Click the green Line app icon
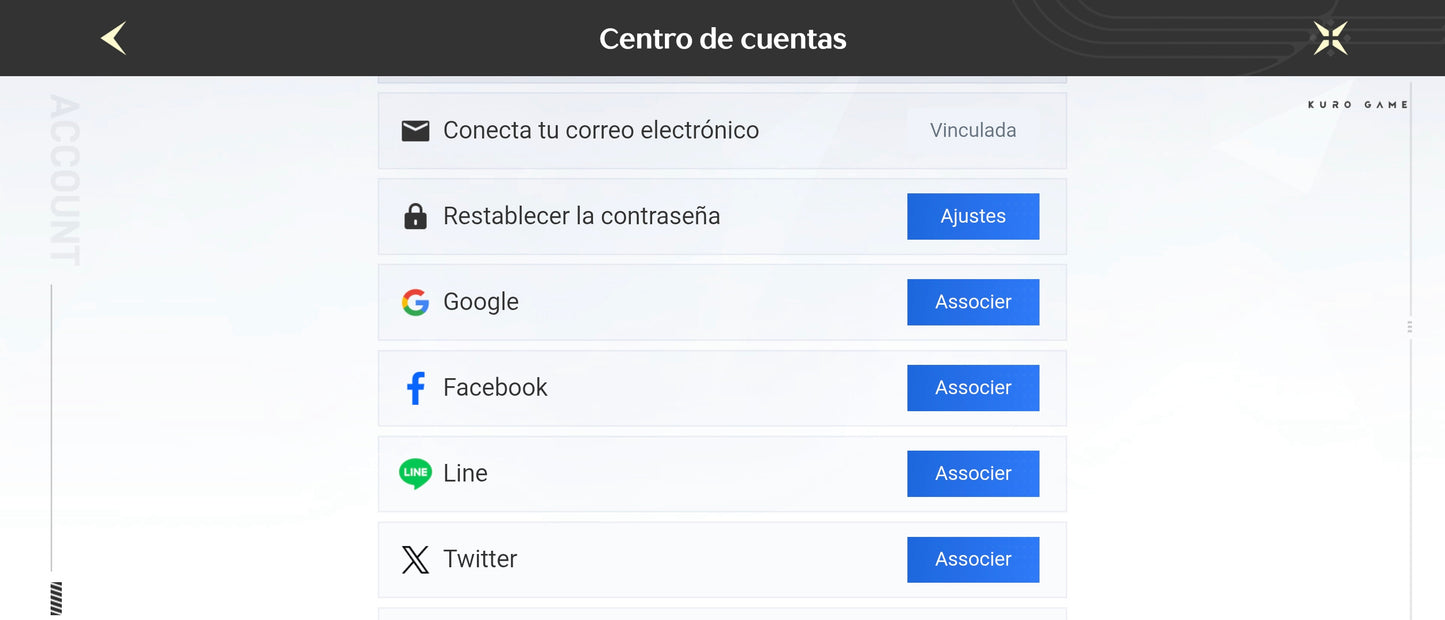This screenshot has height=620, width=1445. pyautogui.click(x=415, y=473)
